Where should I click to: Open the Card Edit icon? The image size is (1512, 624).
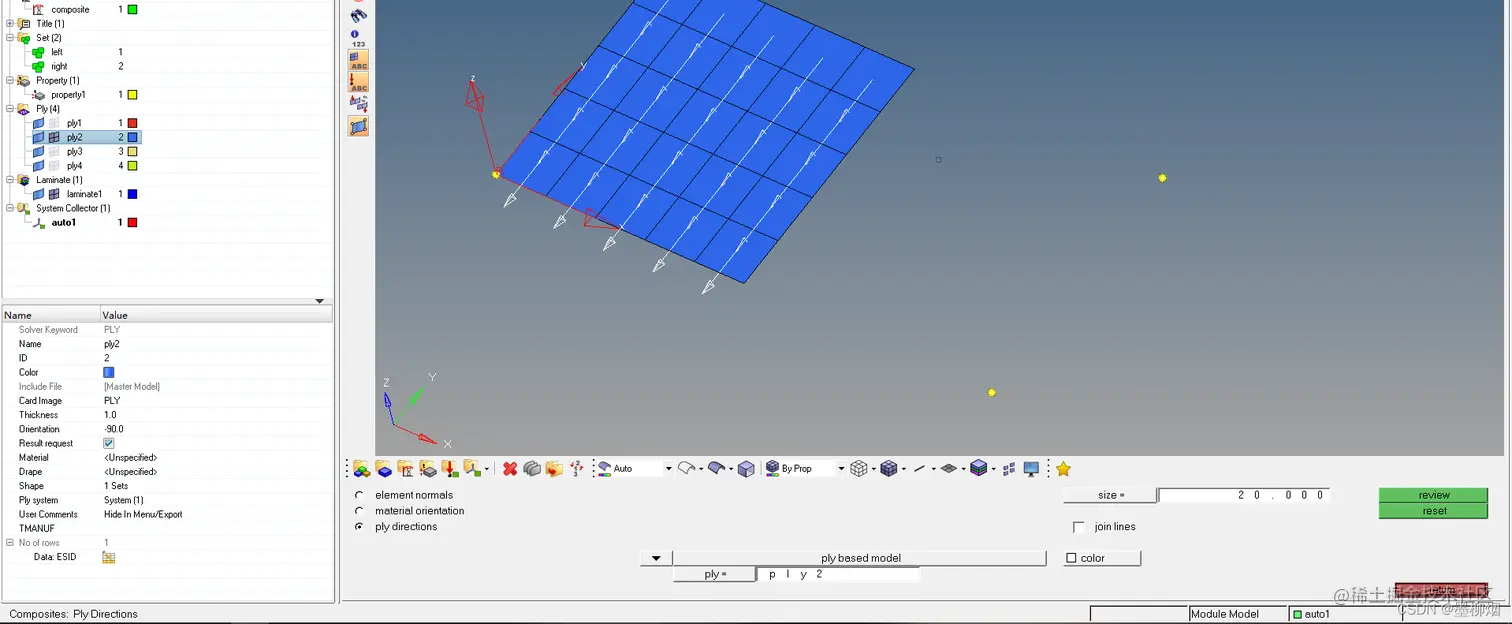[532, 468]
